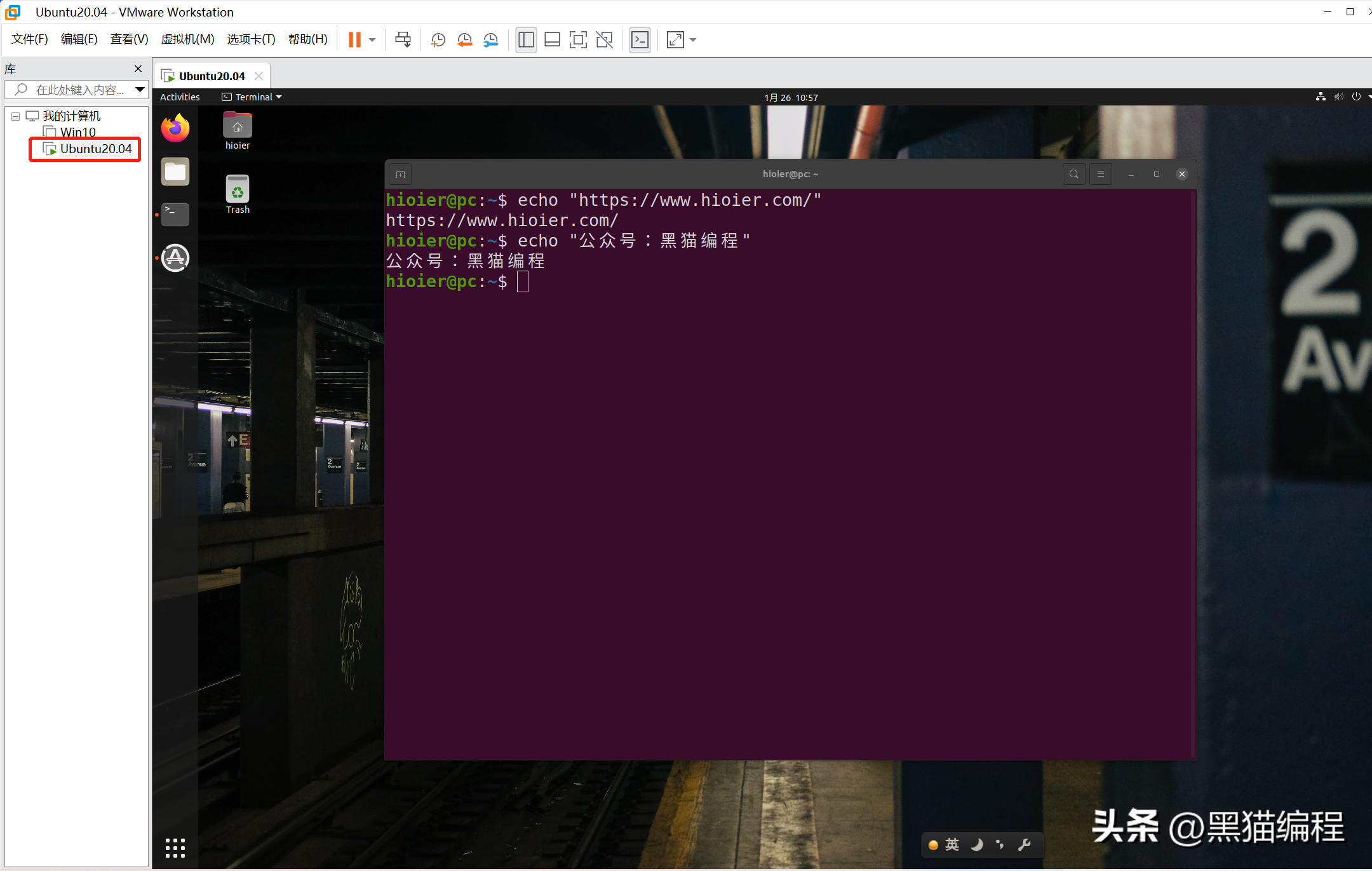The height and width of the screenshot is (871, 1372).
Task: Open the library search filter dropdown
Action: point(140,90)
